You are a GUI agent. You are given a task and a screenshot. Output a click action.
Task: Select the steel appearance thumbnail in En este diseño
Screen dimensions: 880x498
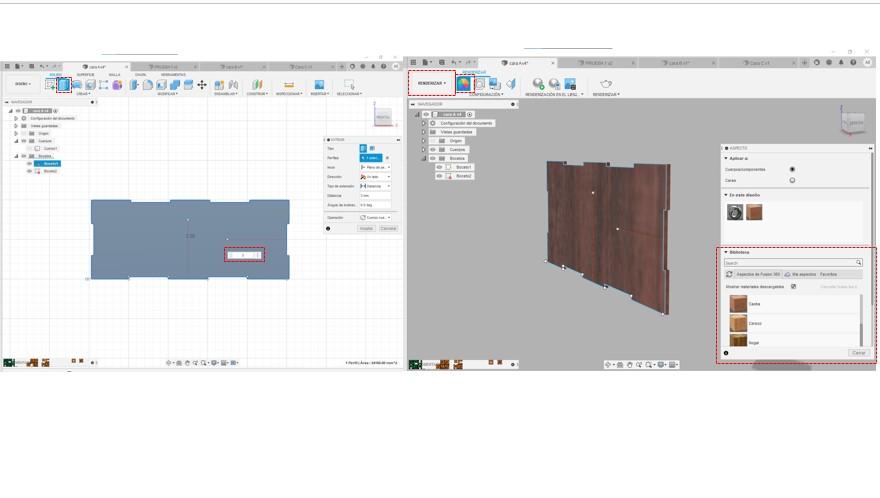pos(735,212)
